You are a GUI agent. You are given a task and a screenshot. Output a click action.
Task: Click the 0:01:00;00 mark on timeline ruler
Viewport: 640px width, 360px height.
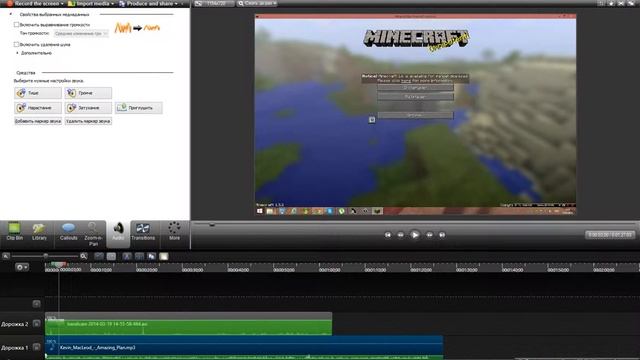(329, 269)
